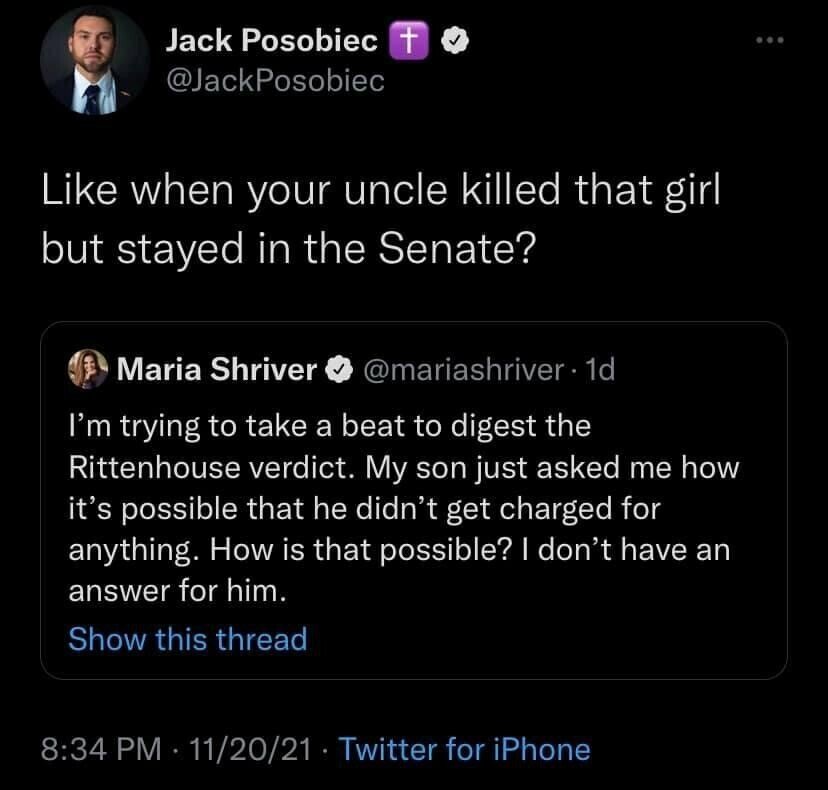Click the @mariashriver handle

(461, 371)
